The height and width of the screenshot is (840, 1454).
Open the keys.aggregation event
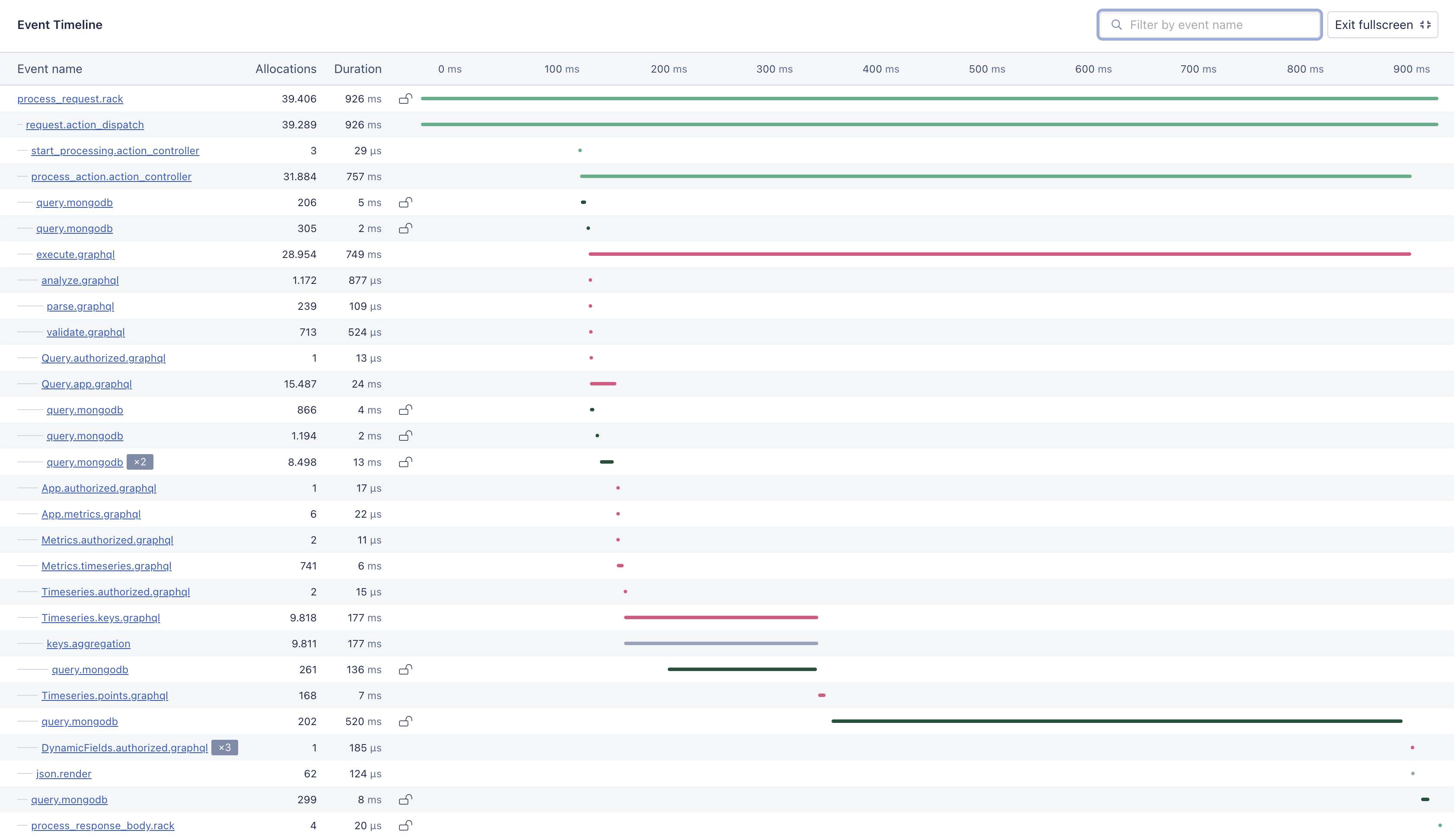tap(88, 644)
